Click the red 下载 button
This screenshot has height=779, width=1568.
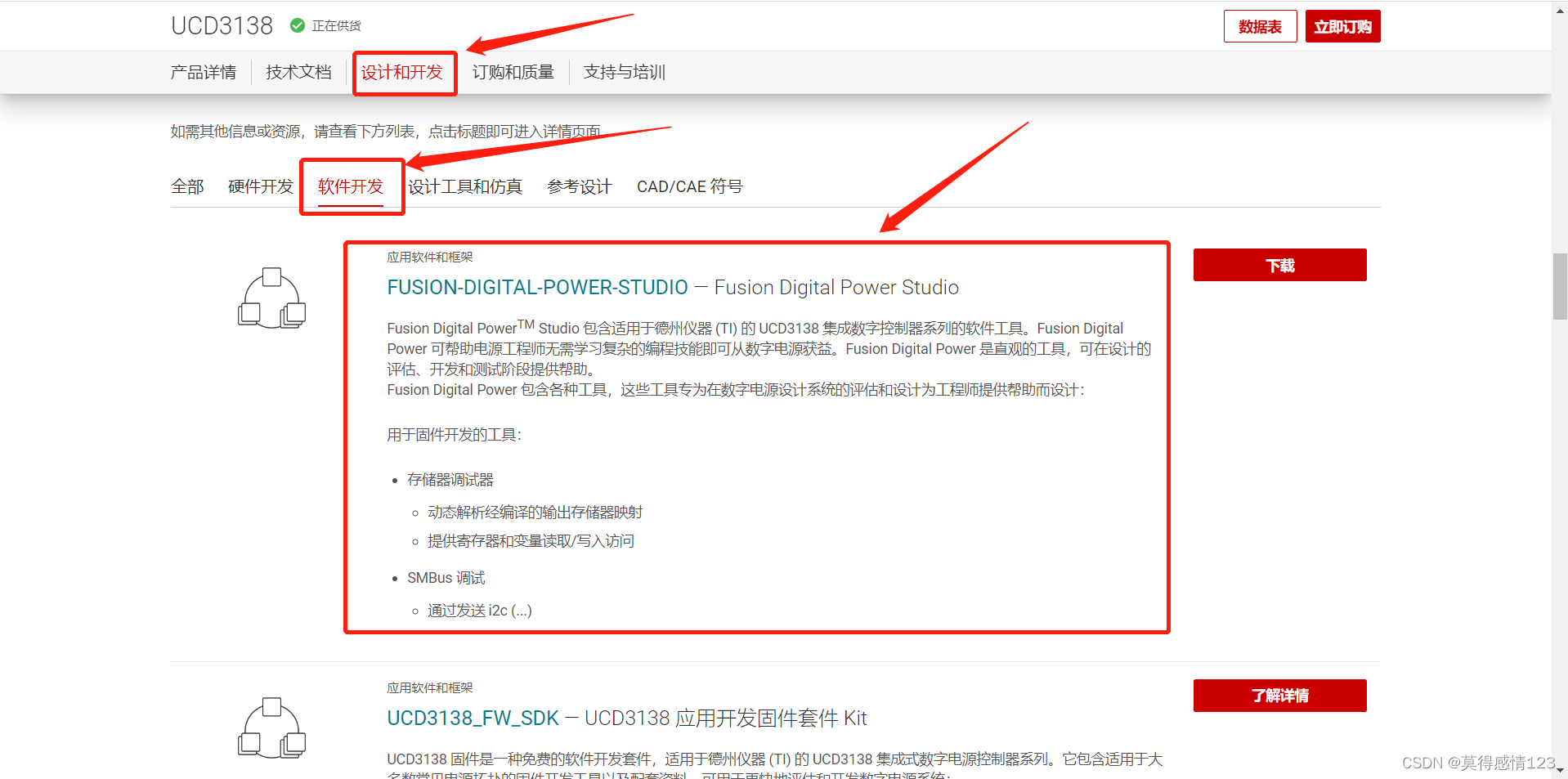coord(1279,265)
